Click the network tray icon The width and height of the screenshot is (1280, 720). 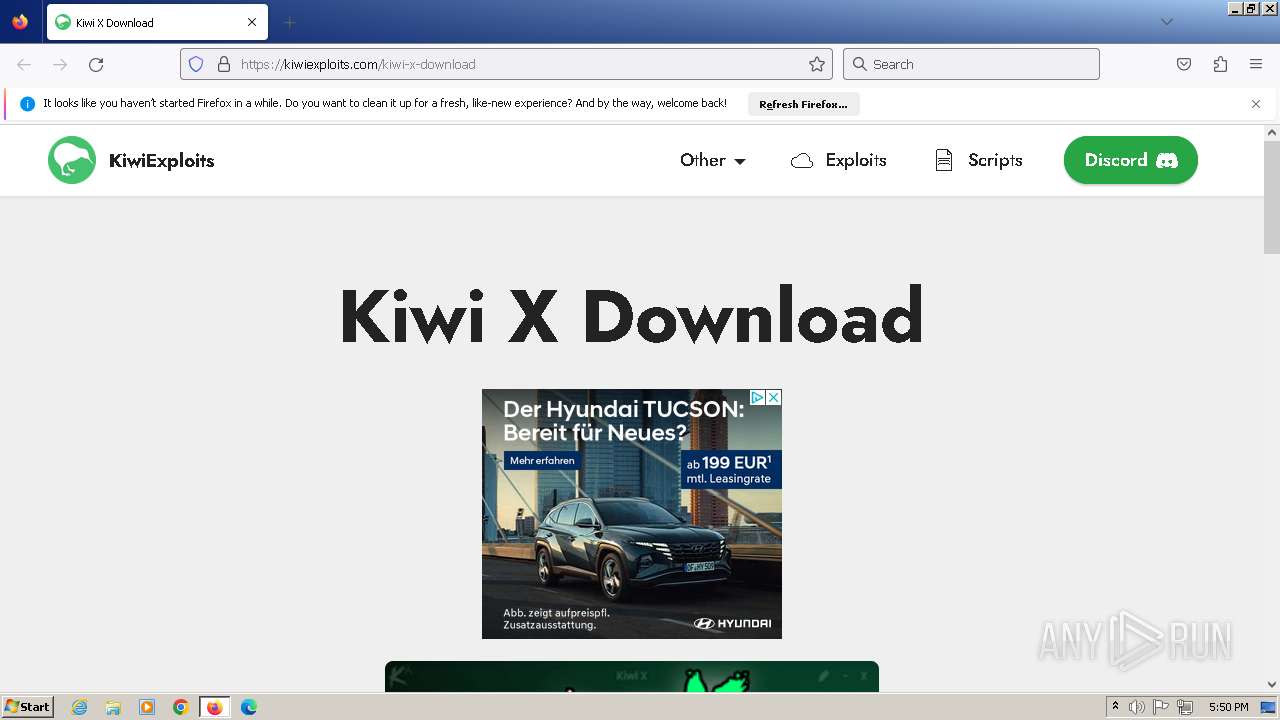(x=1185, y=707)
